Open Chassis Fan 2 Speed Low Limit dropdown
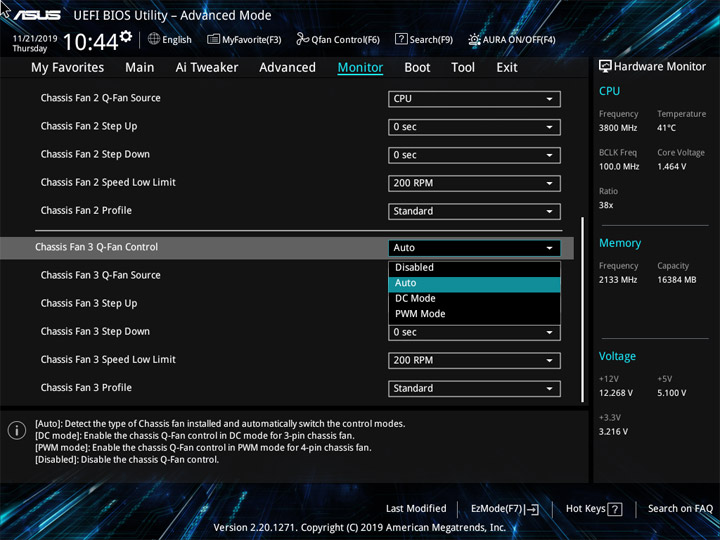The height and width of the screenshot is (540, 720). coord(474,183)
